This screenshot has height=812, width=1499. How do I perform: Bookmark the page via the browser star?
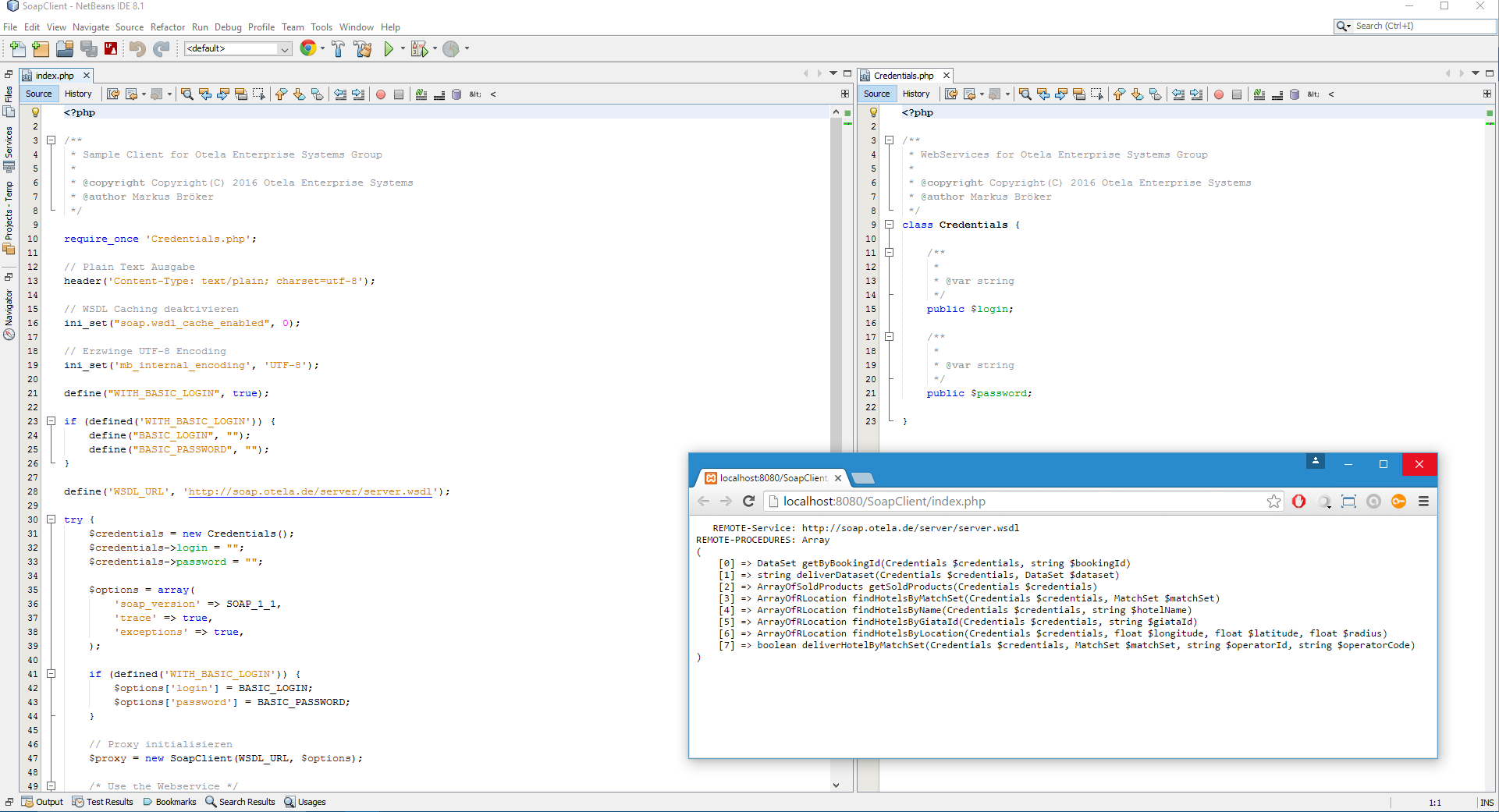click(1273, 502)
